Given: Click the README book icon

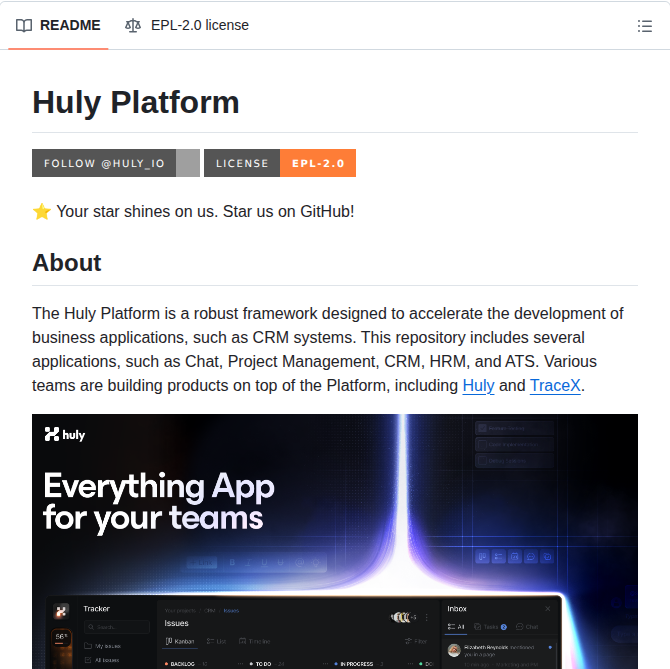Looking at the screenshot, I should (24, 26).
